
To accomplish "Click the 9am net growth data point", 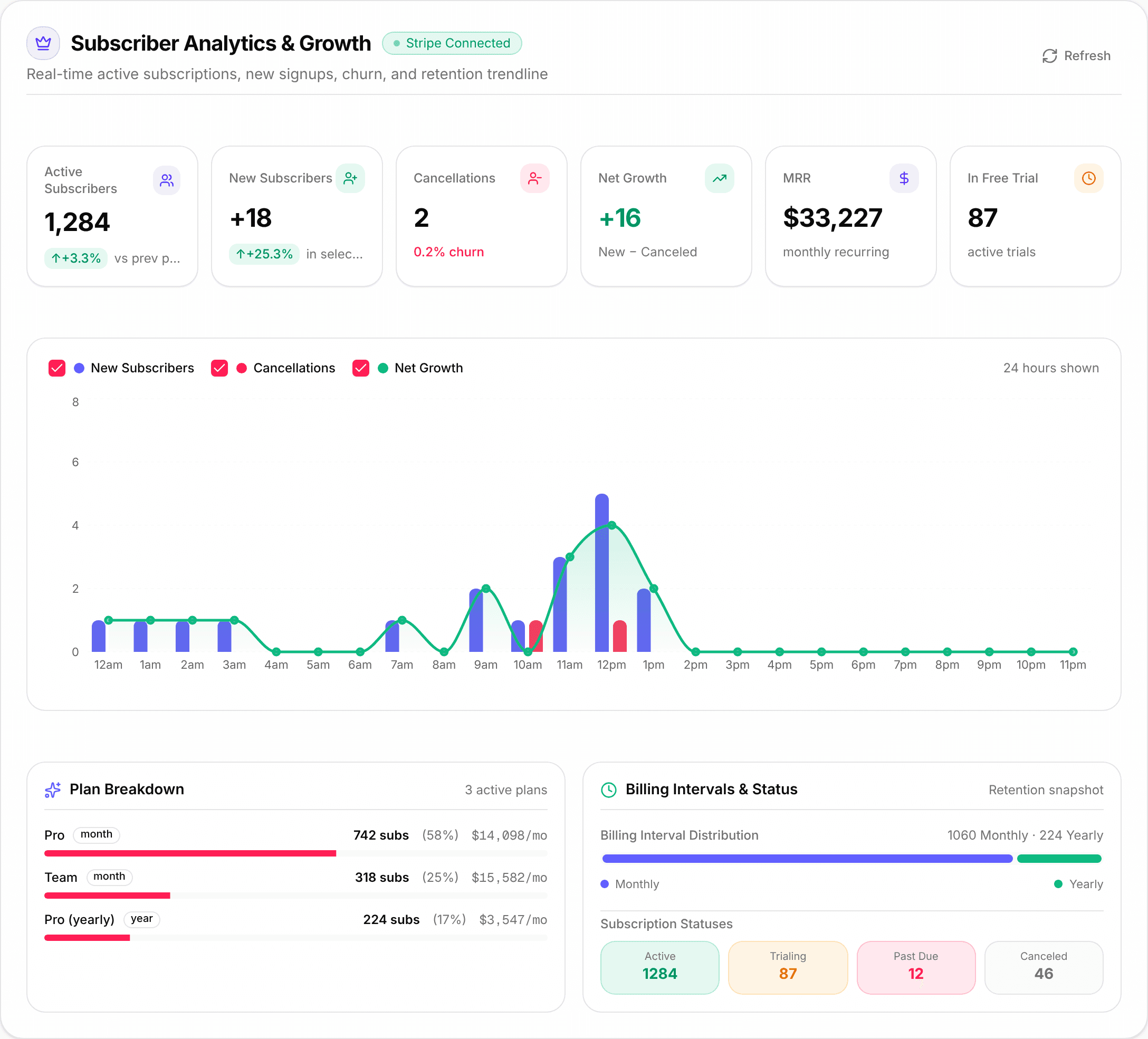I will click(486, 589).
